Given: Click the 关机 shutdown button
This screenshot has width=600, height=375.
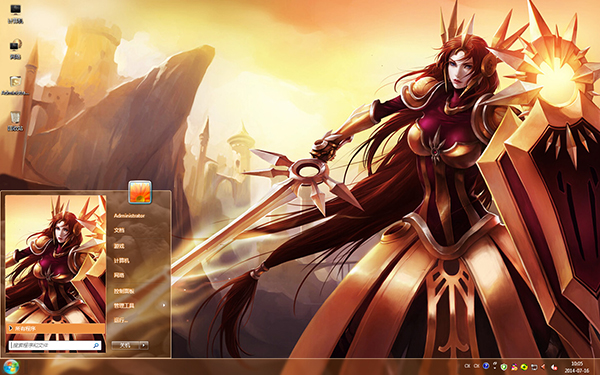Looking at the screenshot, I should [x=126, y=345].
